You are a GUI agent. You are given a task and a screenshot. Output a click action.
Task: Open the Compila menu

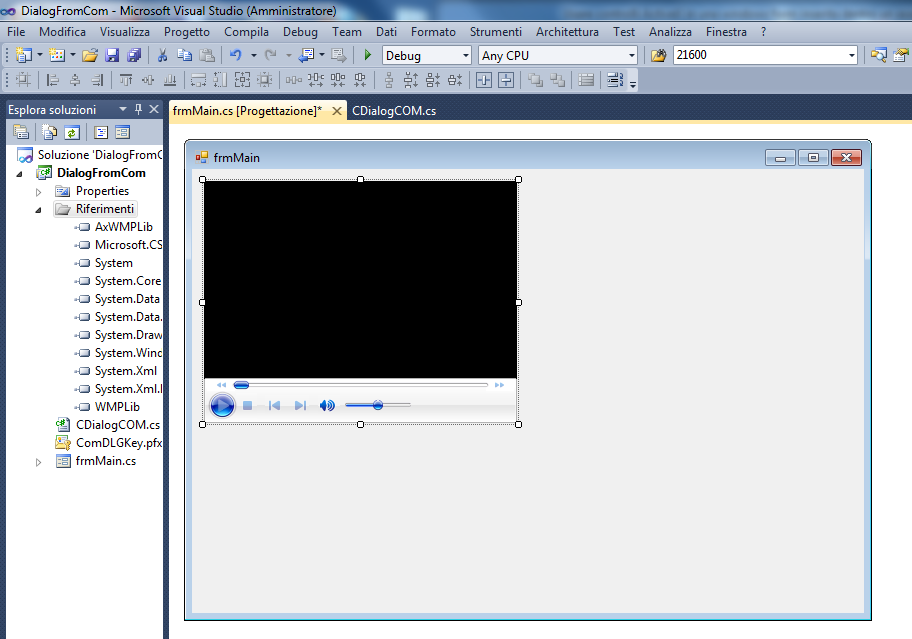tap(247, 32)
